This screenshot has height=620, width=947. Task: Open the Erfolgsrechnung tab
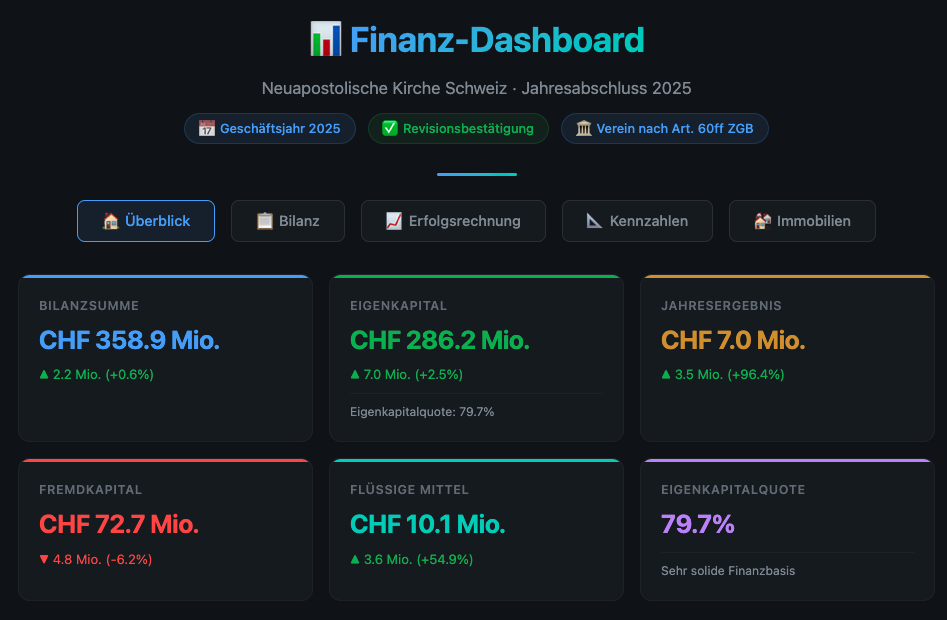click(x=454, y=221)
